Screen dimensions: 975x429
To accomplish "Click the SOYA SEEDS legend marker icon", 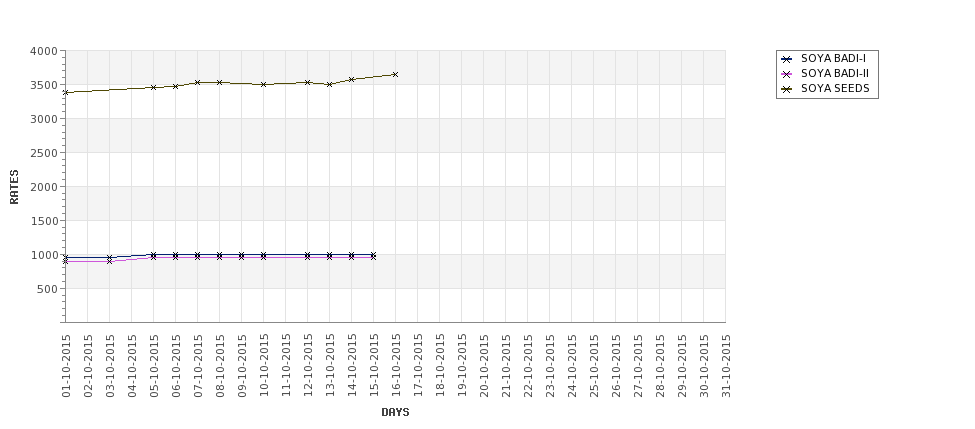I will [x=787, y=89].
